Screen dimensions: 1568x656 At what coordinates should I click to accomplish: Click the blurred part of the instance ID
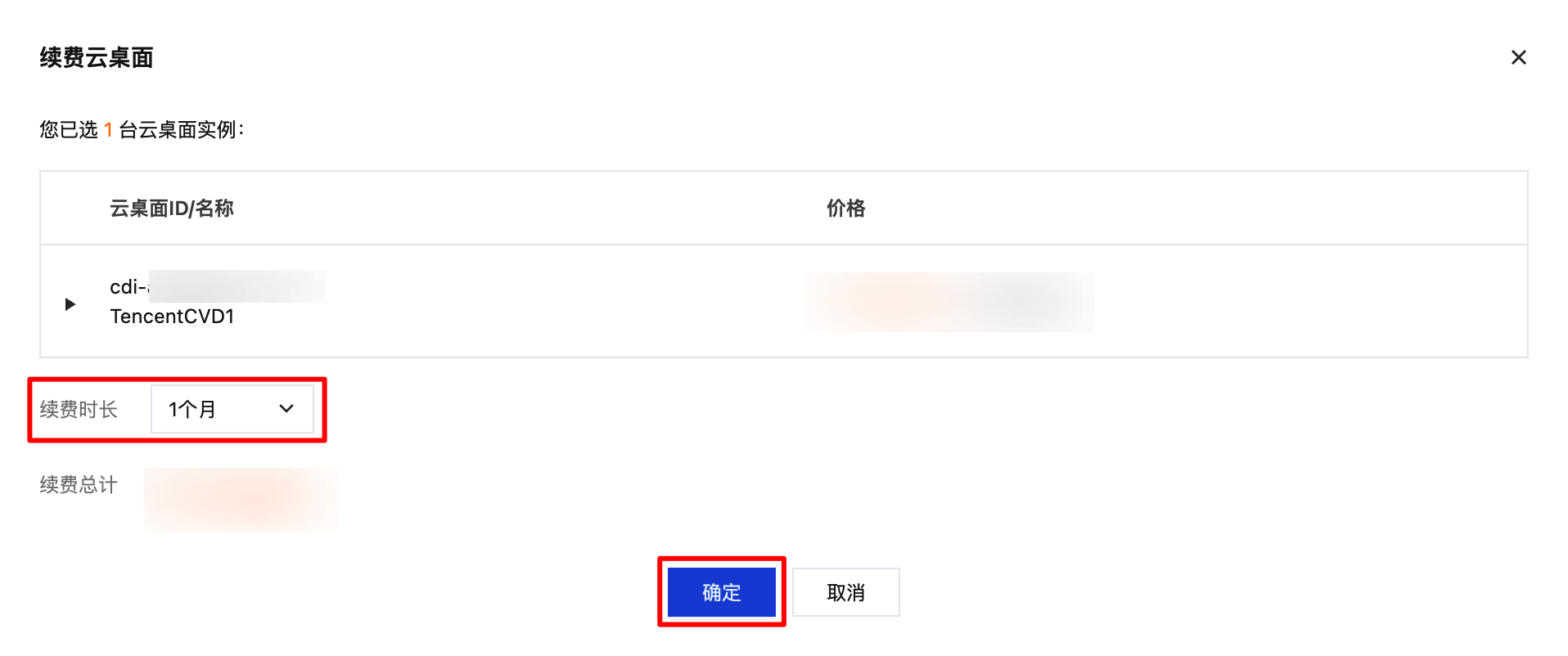point(237,286)
